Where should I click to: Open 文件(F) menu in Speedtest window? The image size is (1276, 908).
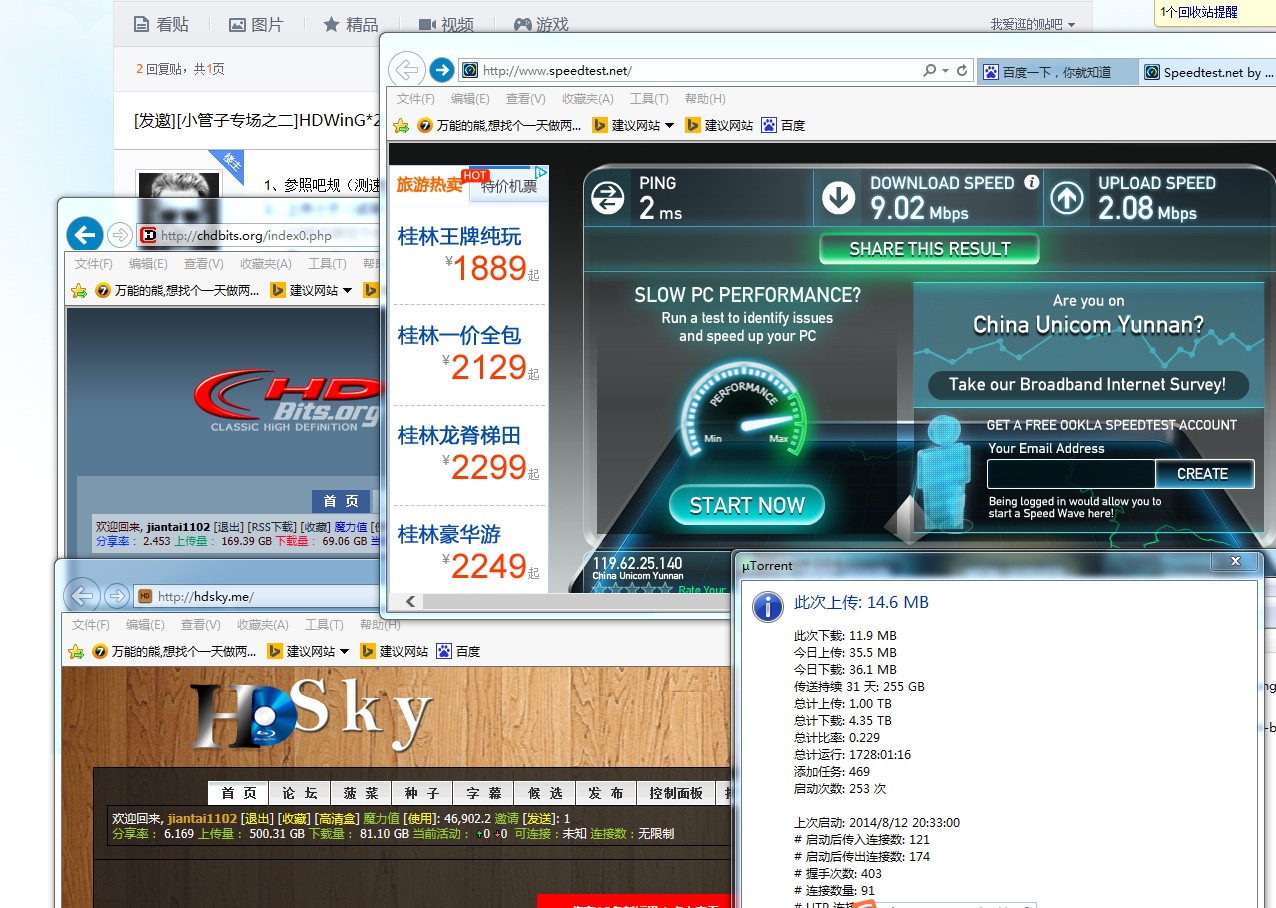[416, 98]
